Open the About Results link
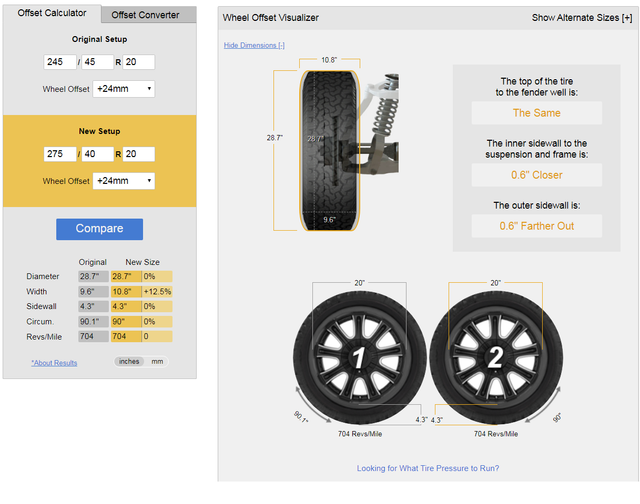The image size is (640, 504). (54, 363)
